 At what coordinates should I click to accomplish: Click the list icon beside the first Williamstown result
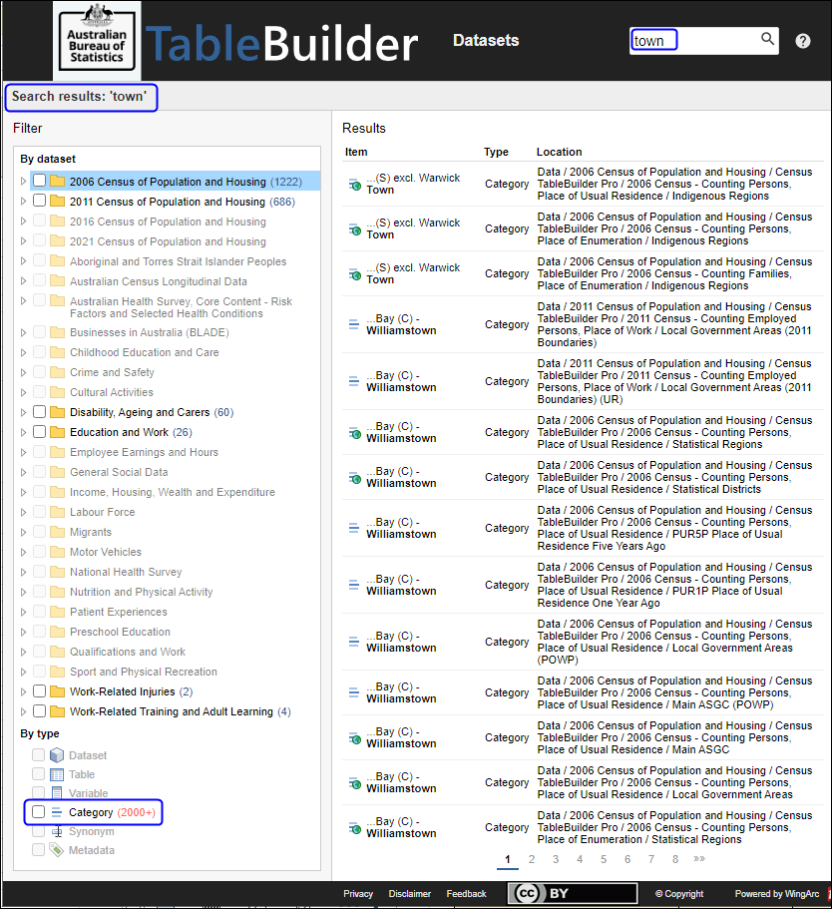pos(352,322)
